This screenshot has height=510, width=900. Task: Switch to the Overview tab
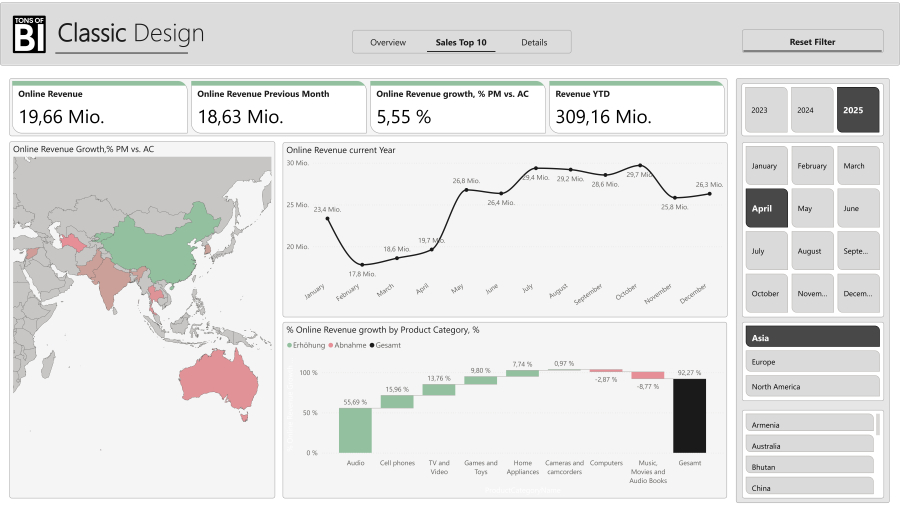(388, 42)
